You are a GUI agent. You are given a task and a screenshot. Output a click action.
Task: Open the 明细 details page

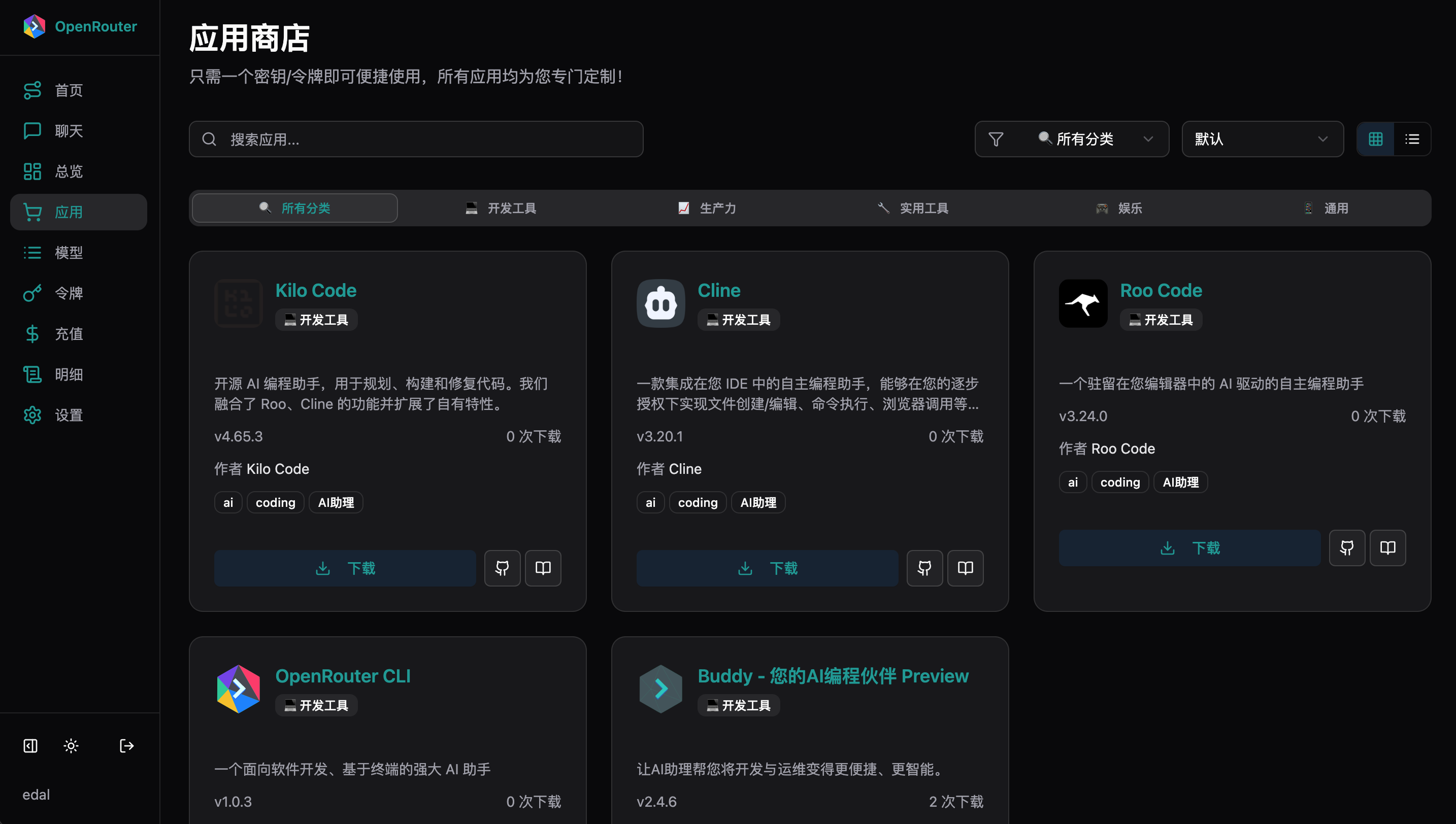pos(79,374)
